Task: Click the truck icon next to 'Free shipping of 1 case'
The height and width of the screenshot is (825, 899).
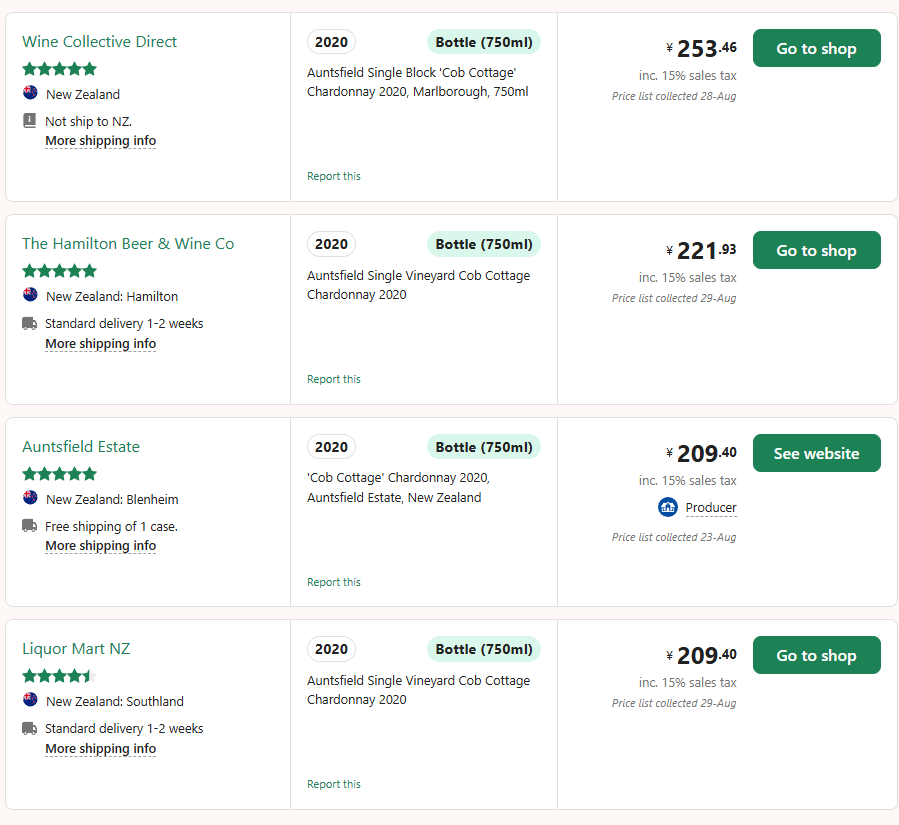Action: 29,526
